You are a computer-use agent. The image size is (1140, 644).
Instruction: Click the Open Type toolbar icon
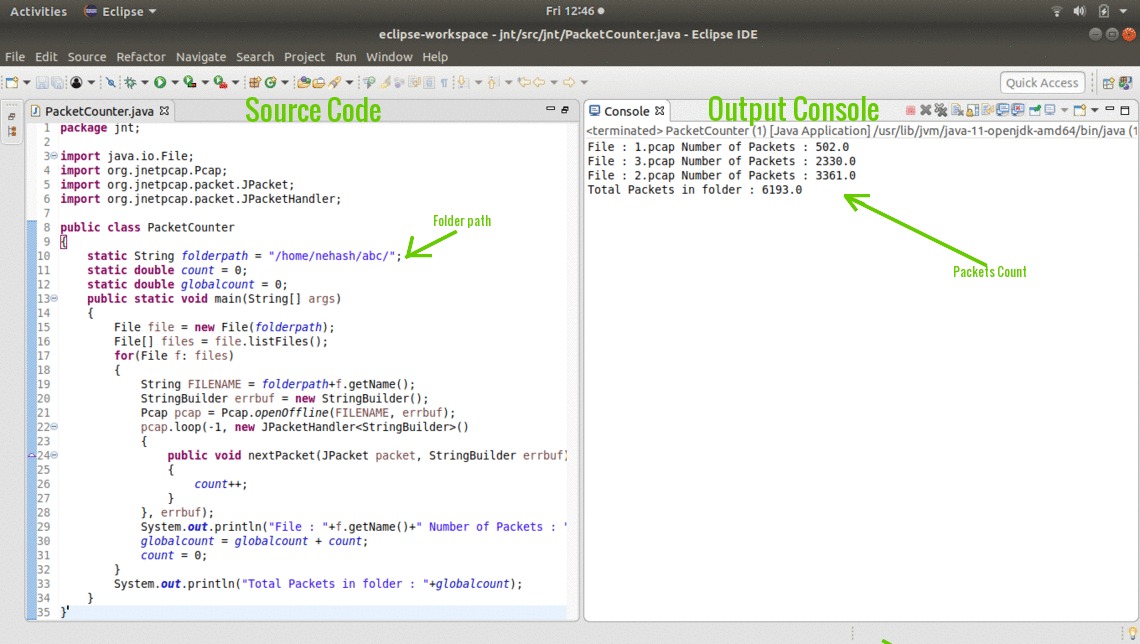(x=304, y=83)
